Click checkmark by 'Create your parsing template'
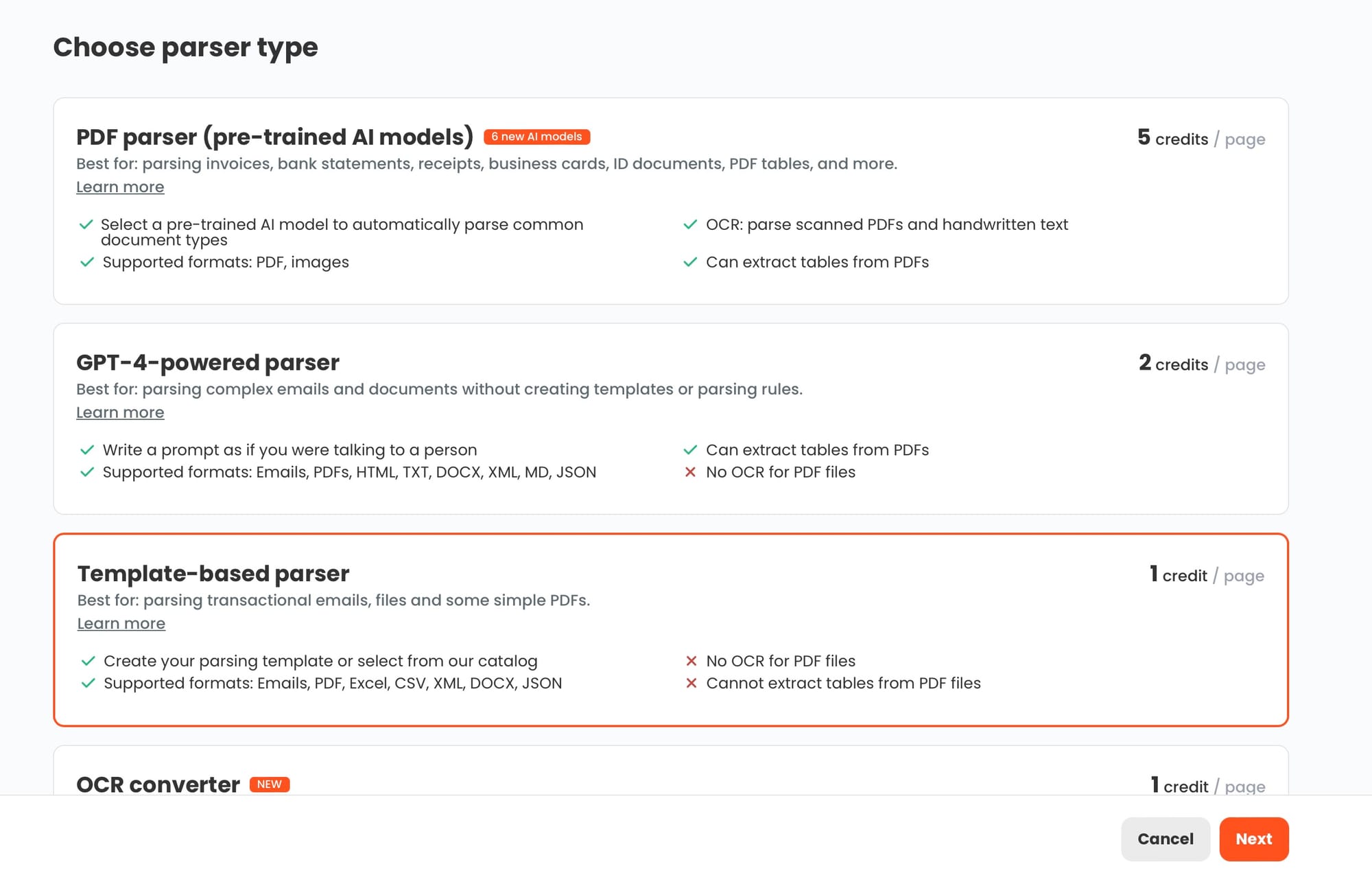This screenshot has width=1372, height=873. coord(88,661)
